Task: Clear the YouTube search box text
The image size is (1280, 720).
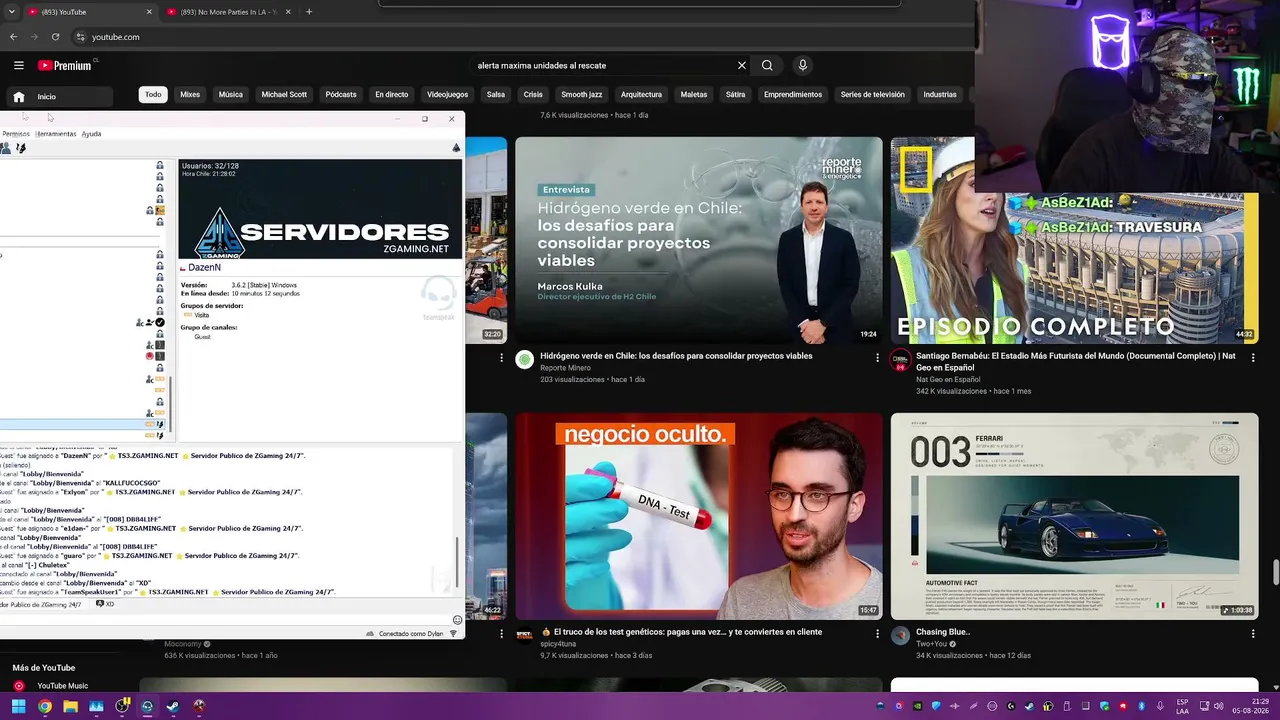Action: [x=741, y=65]
